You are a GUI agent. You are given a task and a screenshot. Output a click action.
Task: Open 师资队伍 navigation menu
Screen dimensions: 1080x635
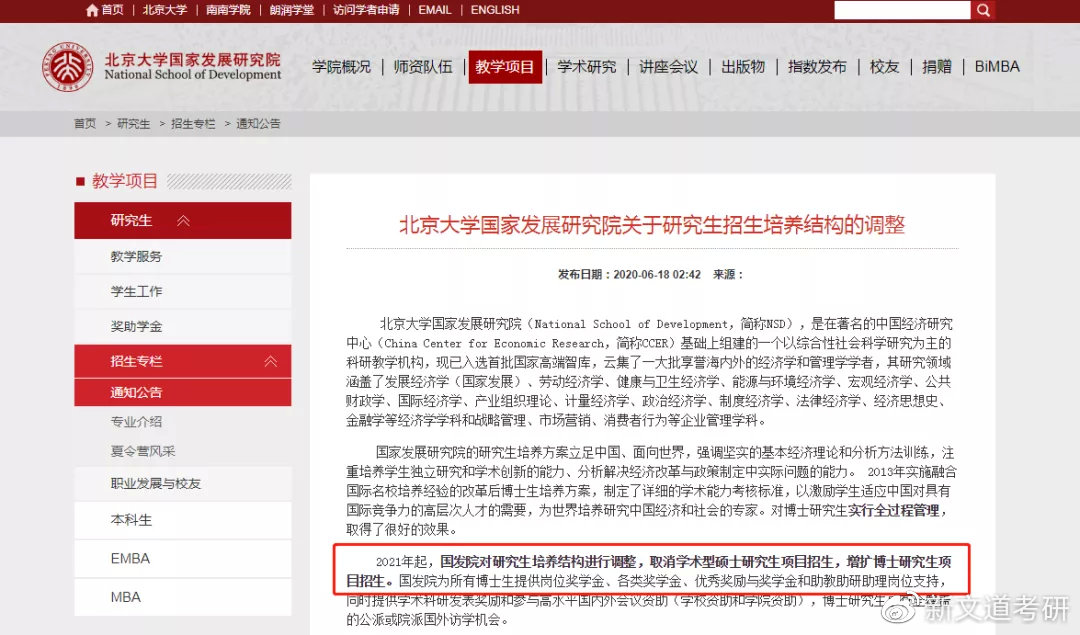tap(423, 67)
